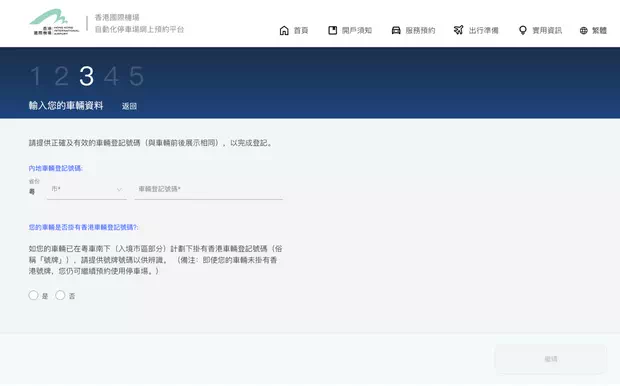Click step number 5 in progress indicator
This screenshot has width=620, height=386.
[136, 76]
